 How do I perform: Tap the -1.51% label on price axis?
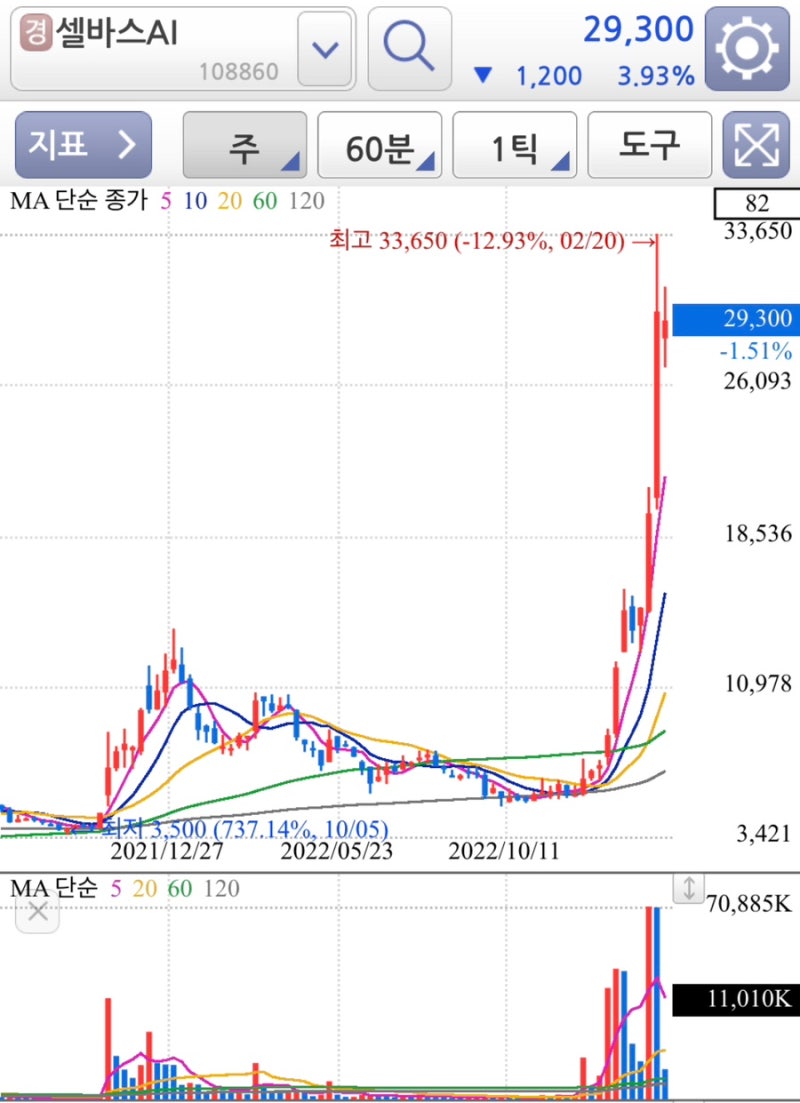(756, 350)
